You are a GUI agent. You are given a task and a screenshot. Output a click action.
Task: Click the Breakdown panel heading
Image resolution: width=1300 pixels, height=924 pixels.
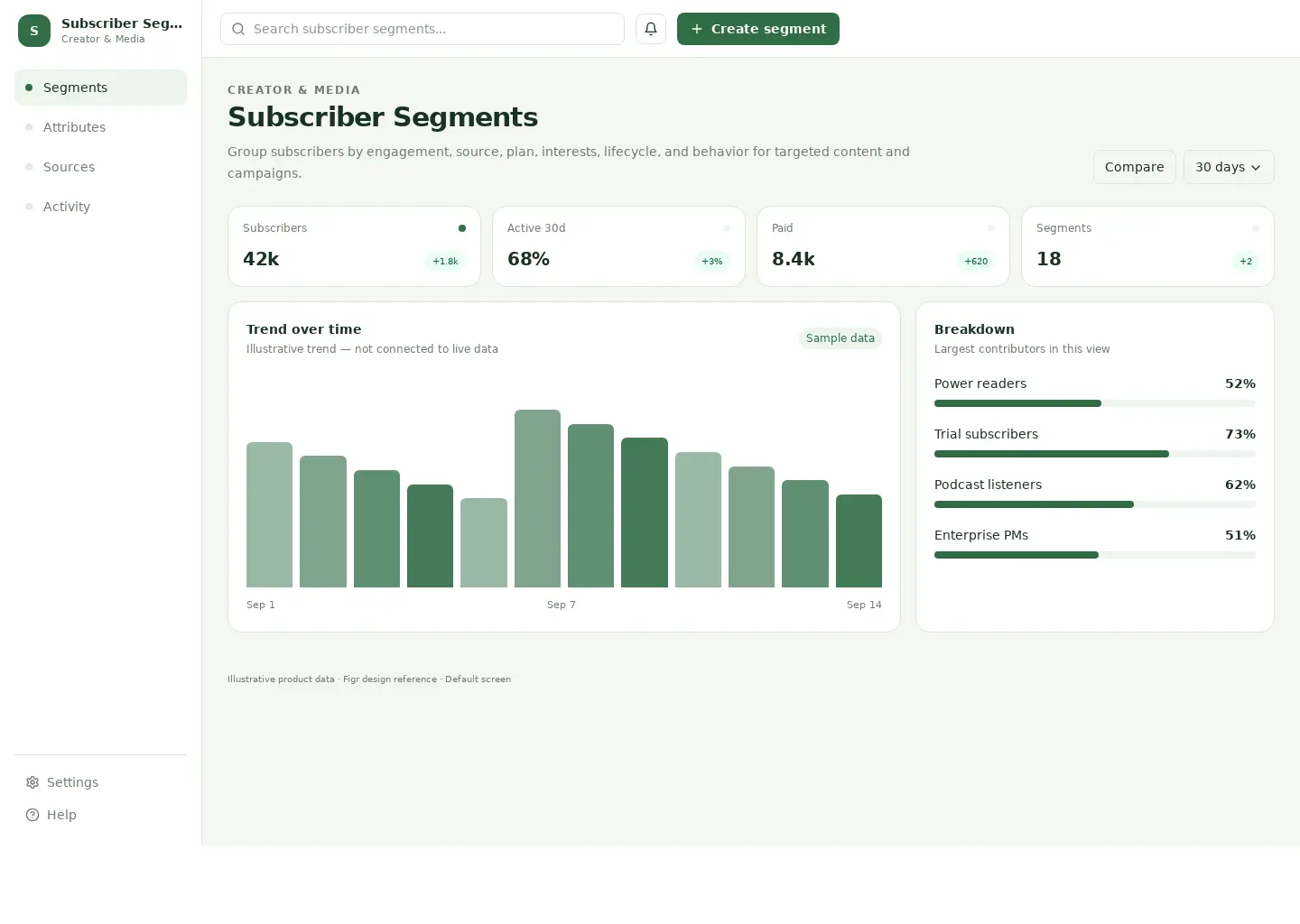coord(974,329)
